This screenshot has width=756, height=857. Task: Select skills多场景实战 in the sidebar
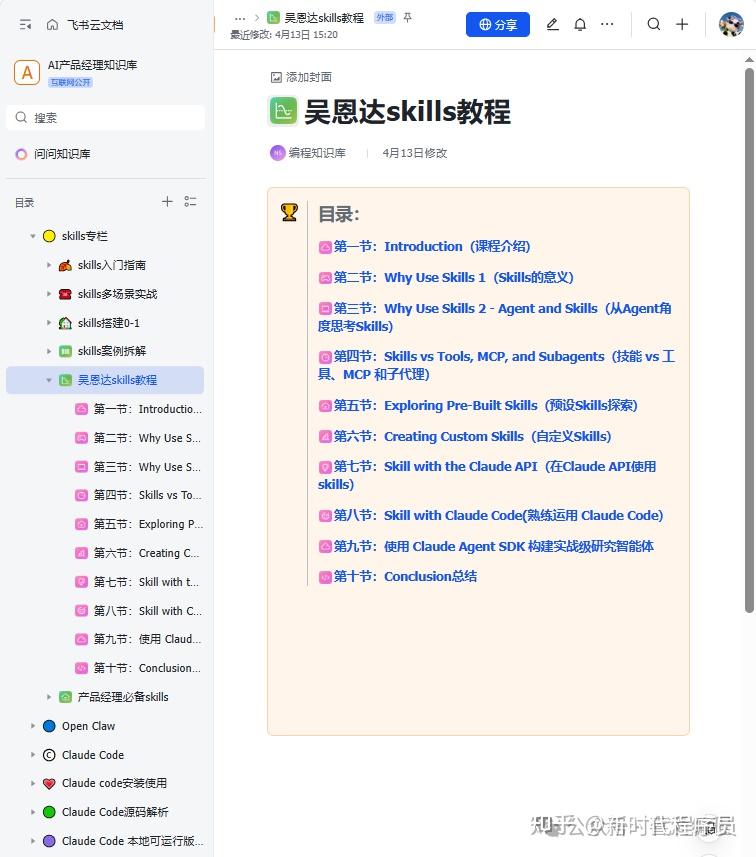pyautogui.click(x=118, y=294)
